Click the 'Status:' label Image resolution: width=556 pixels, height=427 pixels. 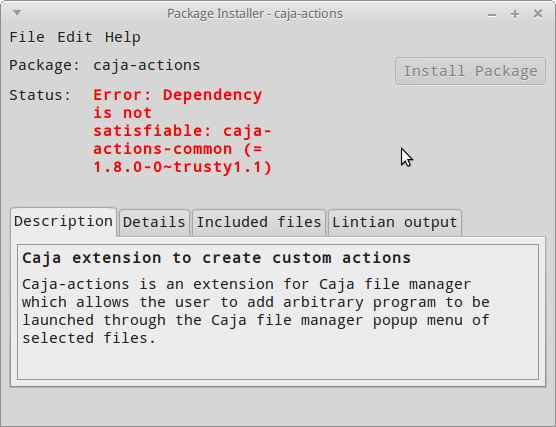click(40, 95)
